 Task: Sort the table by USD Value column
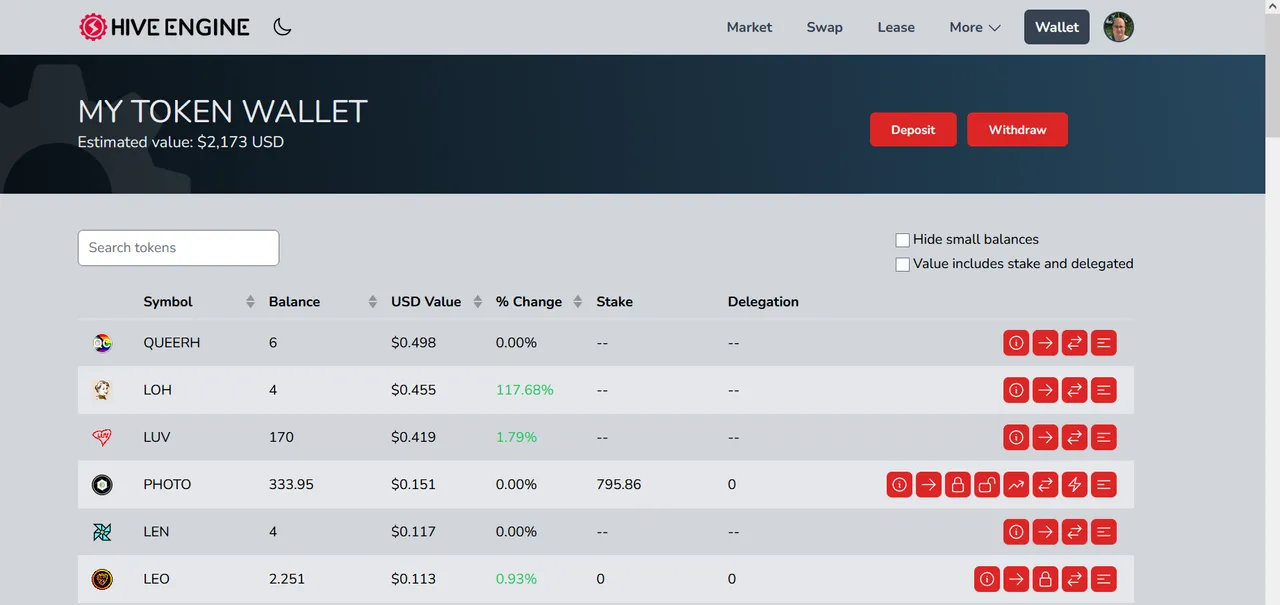coord(478,302)
